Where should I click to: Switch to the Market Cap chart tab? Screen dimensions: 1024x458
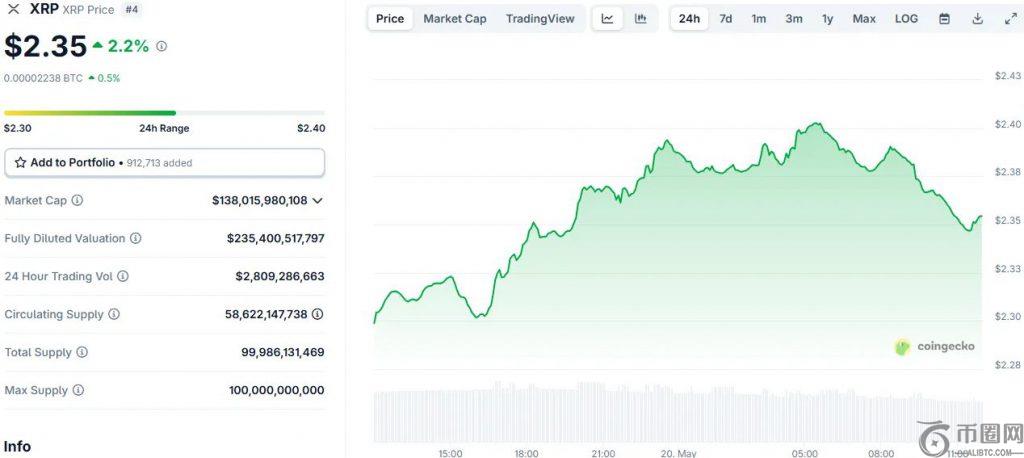click(454, 19)
